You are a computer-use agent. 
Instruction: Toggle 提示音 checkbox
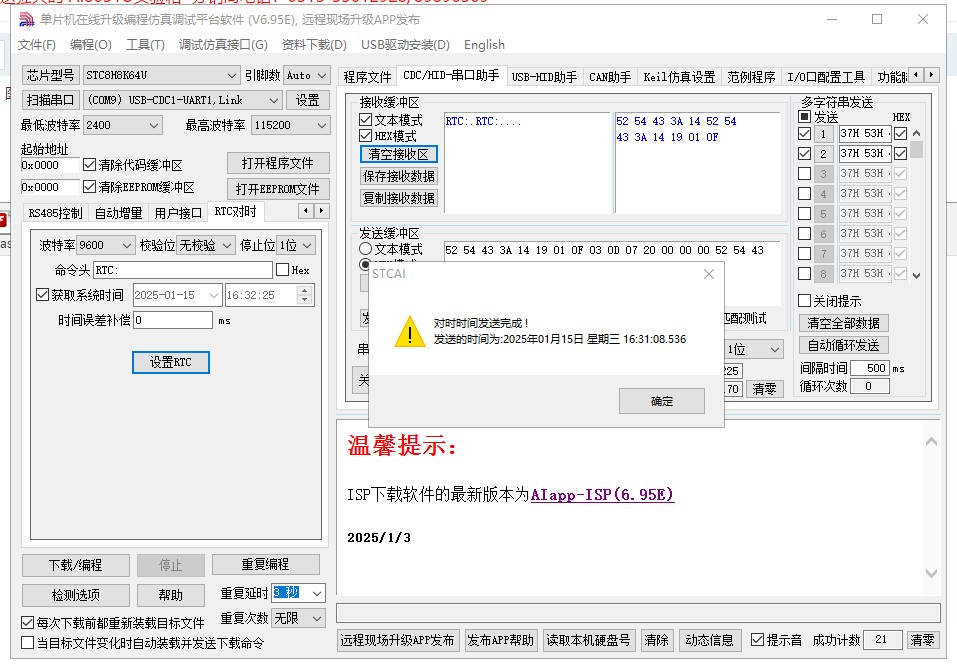[757, 639]
